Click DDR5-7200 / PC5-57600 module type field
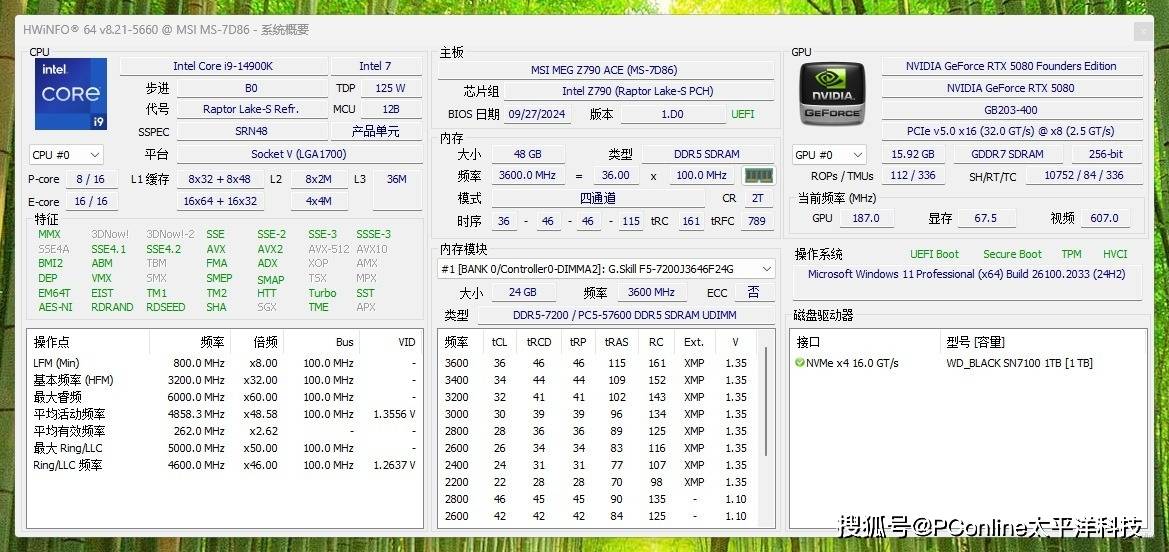The height and width of the screenshot is (552, 1169). click(x=625, y=316)
